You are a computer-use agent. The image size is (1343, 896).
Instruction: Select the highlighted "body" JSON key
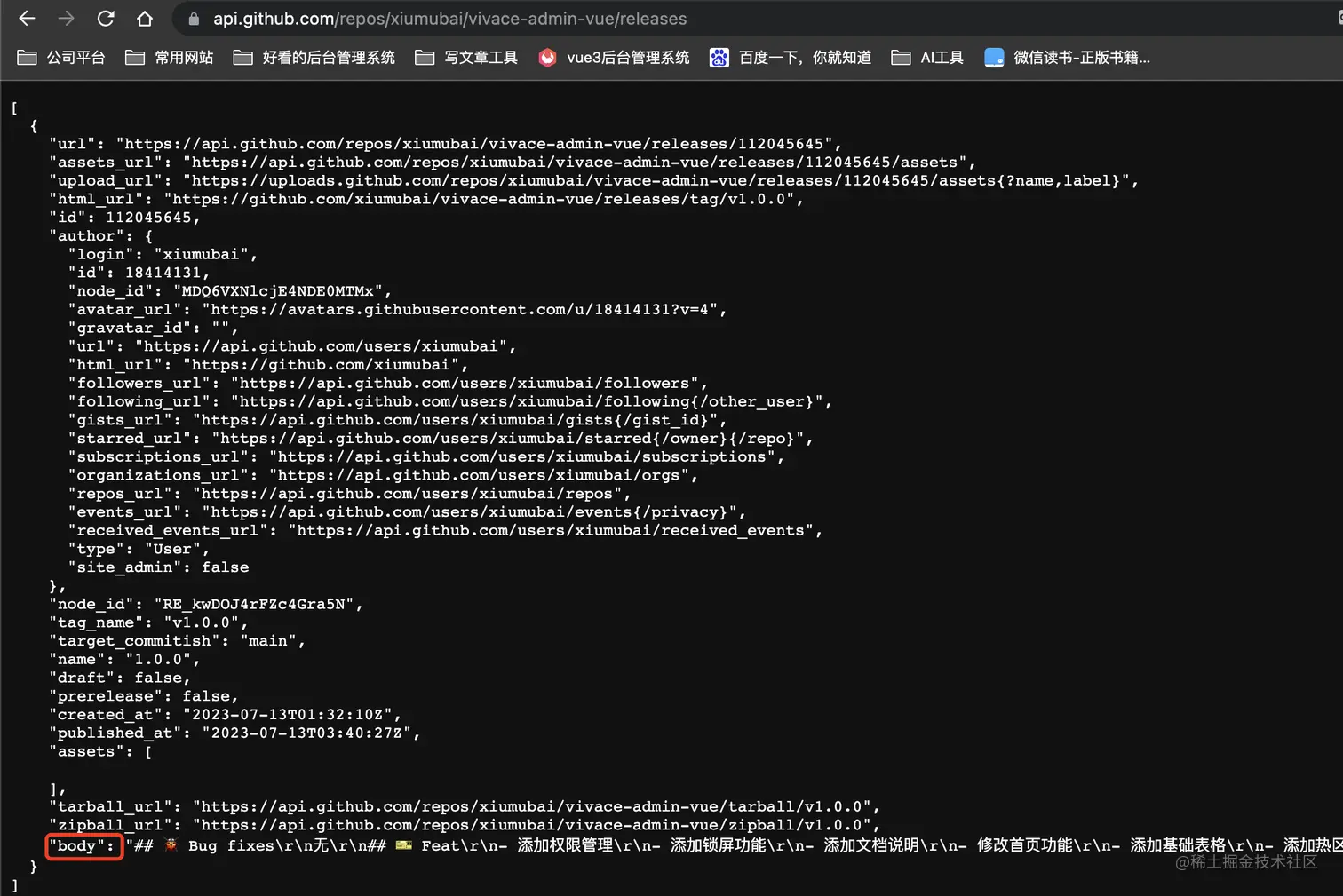tap(83, 846)
